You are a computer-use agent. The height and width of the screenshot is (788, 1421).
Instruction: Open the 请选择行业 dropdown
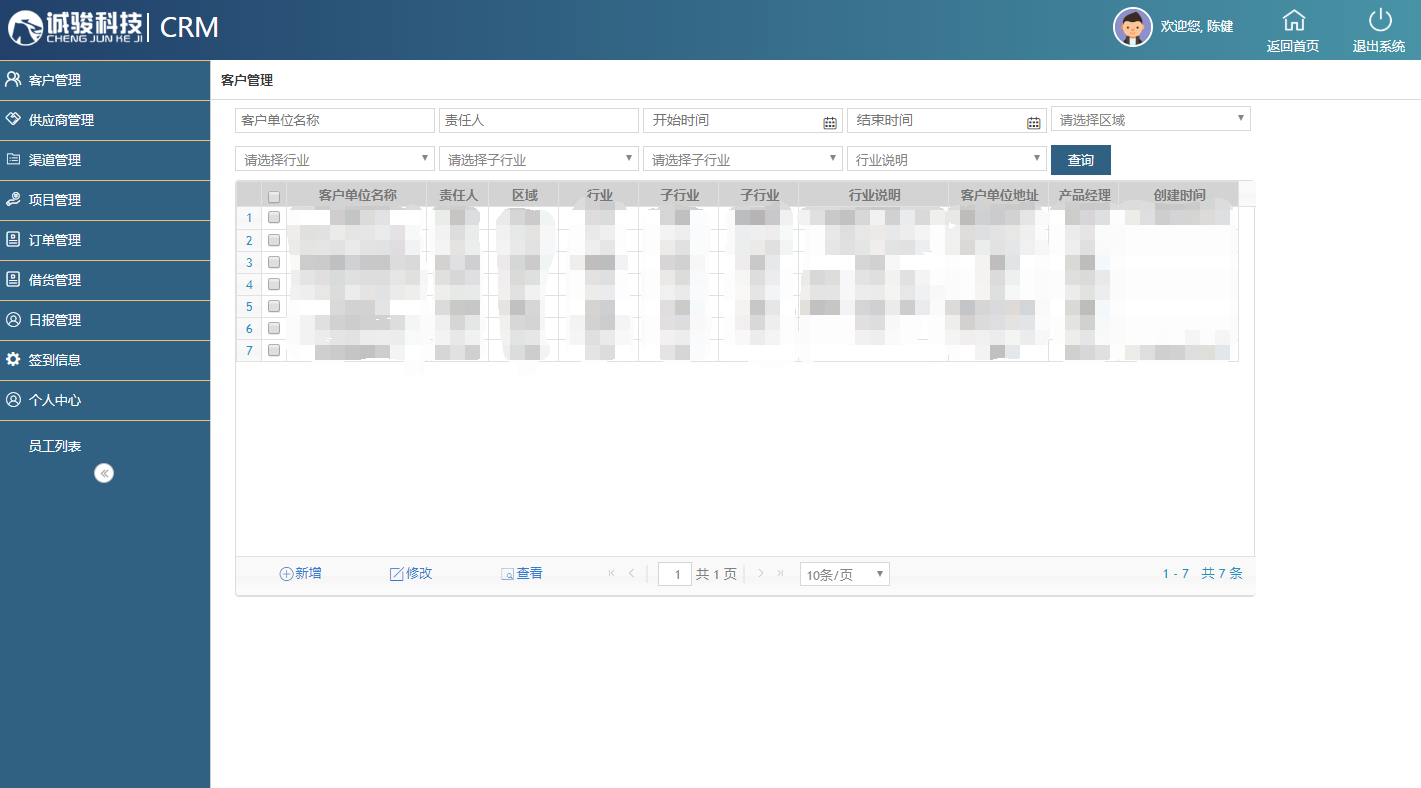(335, 159)
